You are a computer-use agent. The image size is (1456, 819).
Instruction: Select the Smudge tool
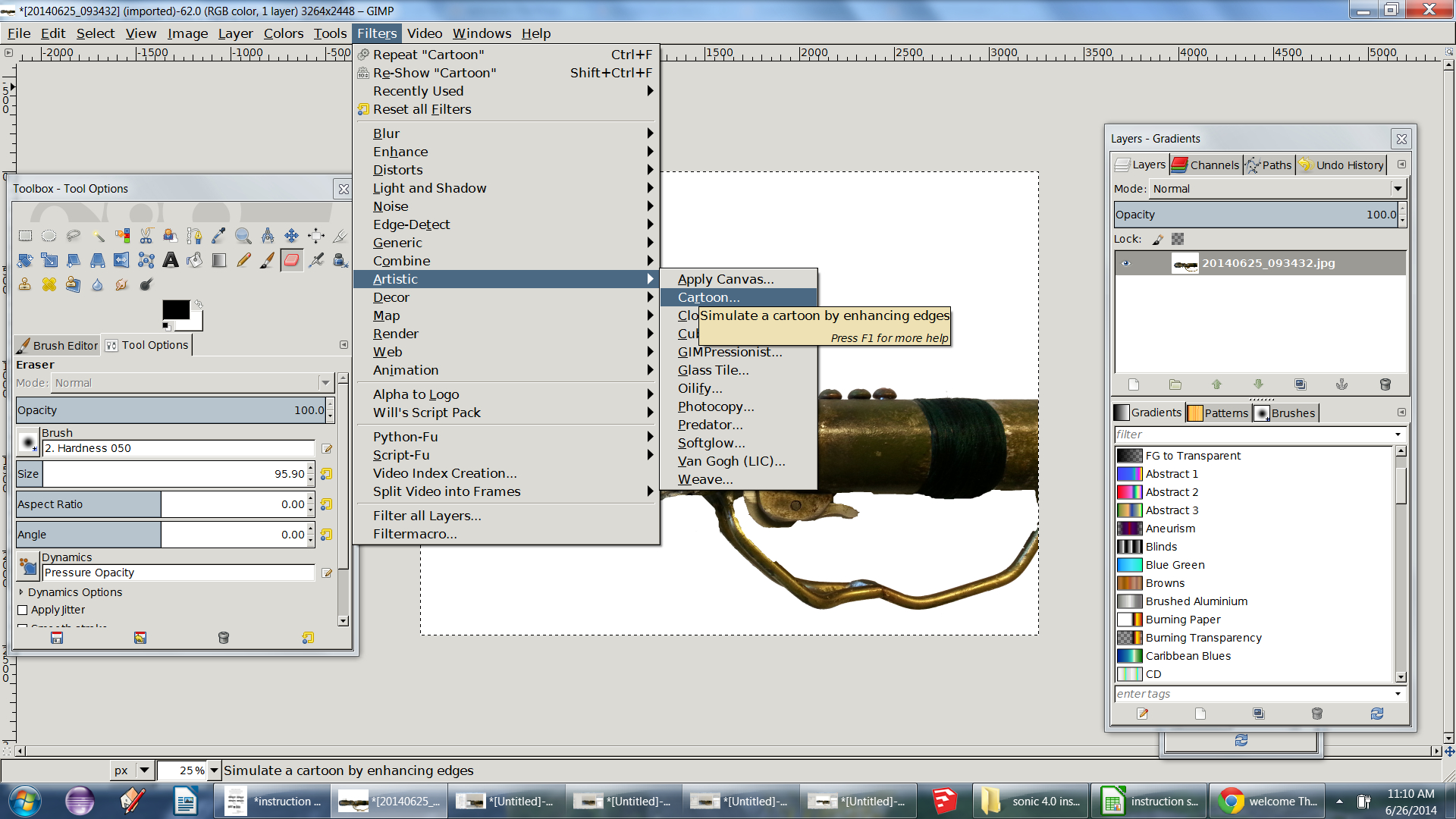pos(122,284)
